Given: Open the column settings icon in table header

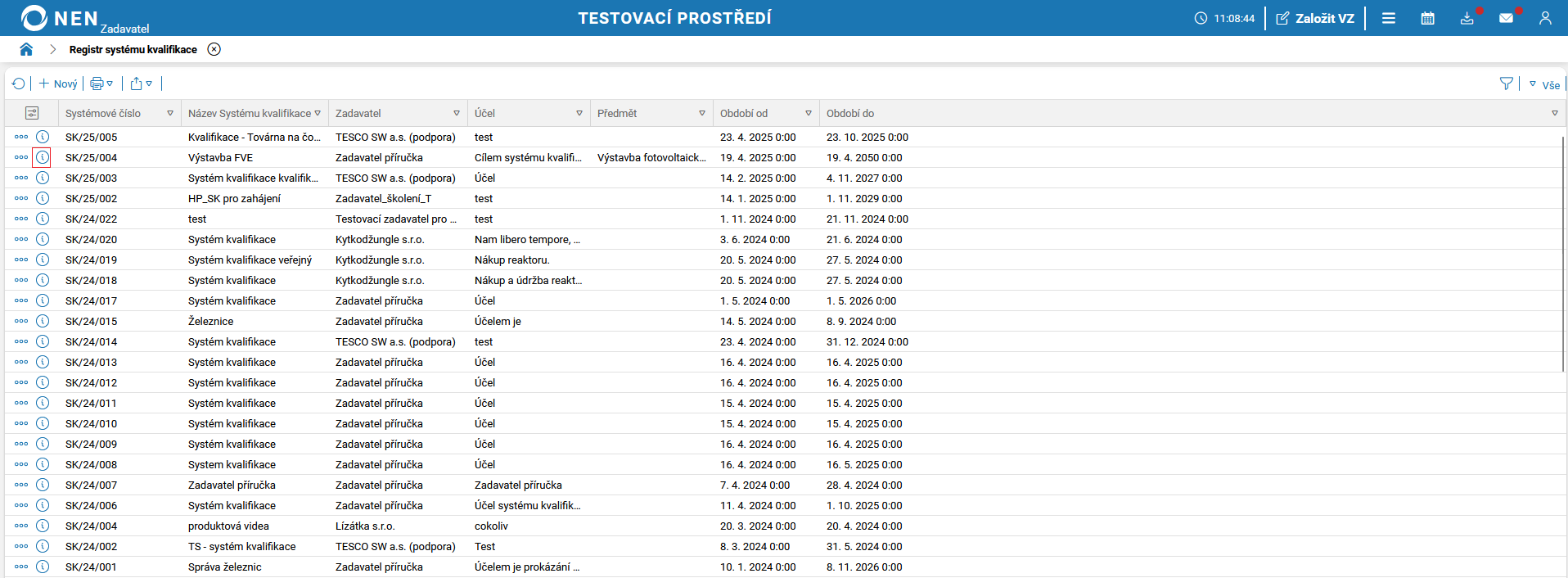Looking at the screenshot, I should [32, 113].
